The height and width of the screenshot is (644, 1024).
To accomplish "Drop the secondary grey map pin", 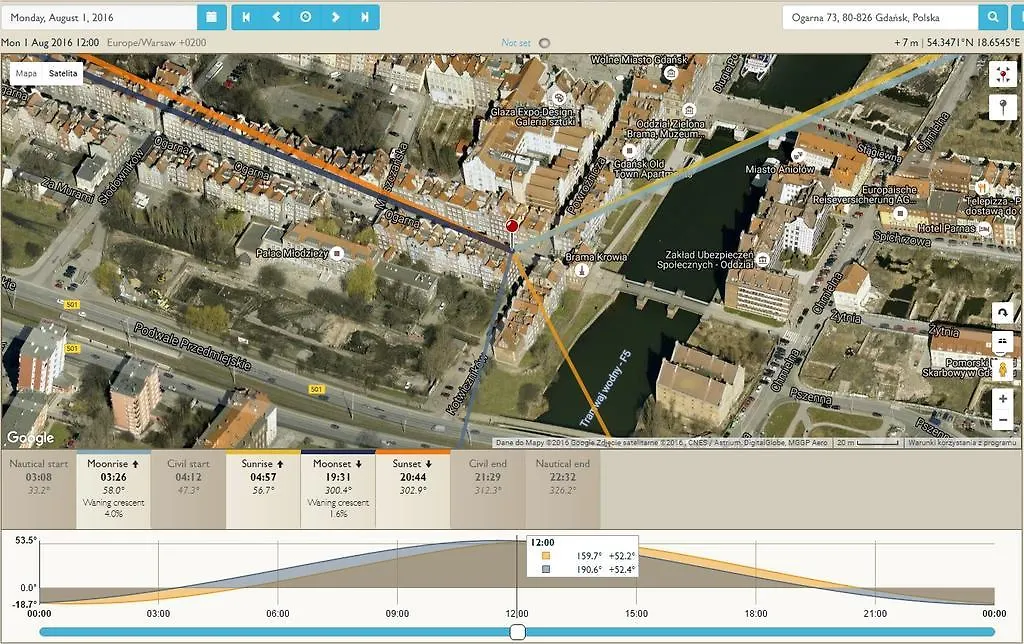I will point(1002,106).
